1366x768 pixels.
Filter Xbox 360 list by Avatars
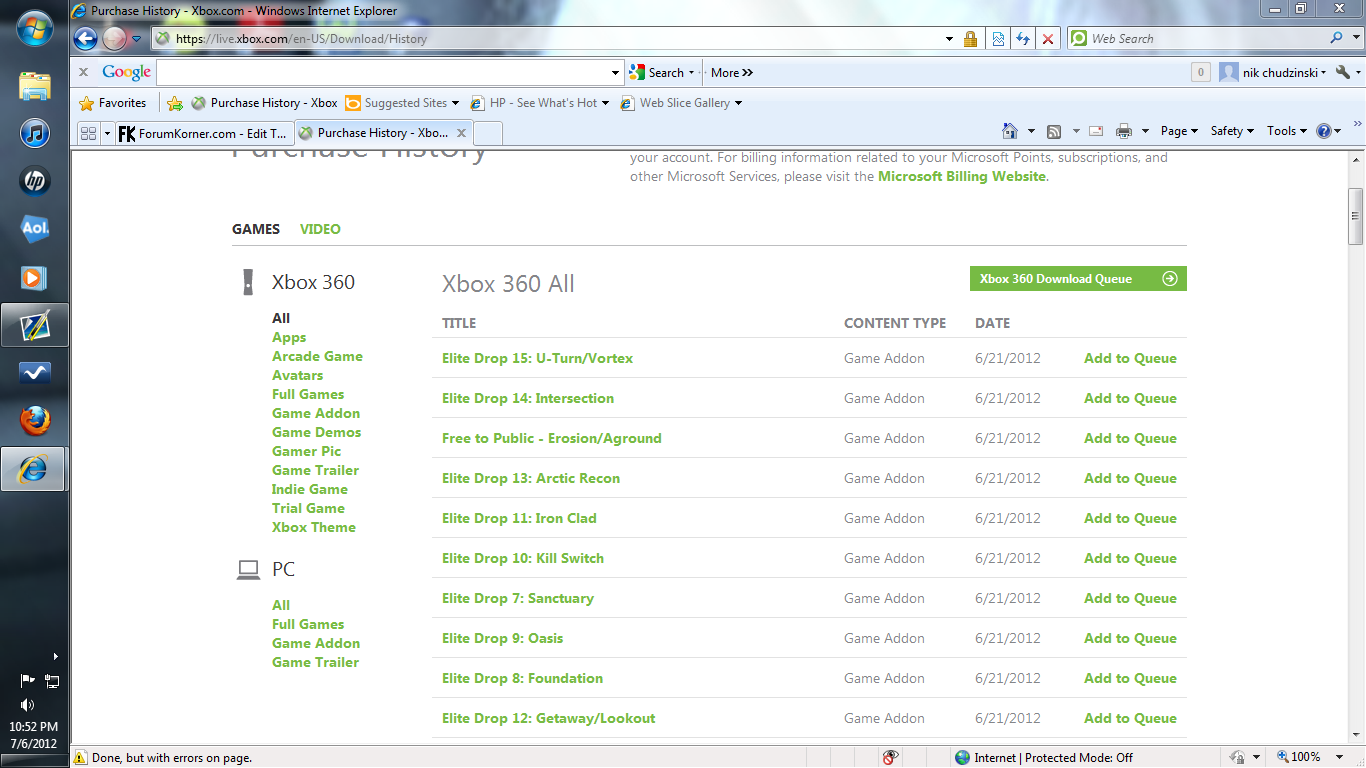click(x=297, y=375)
